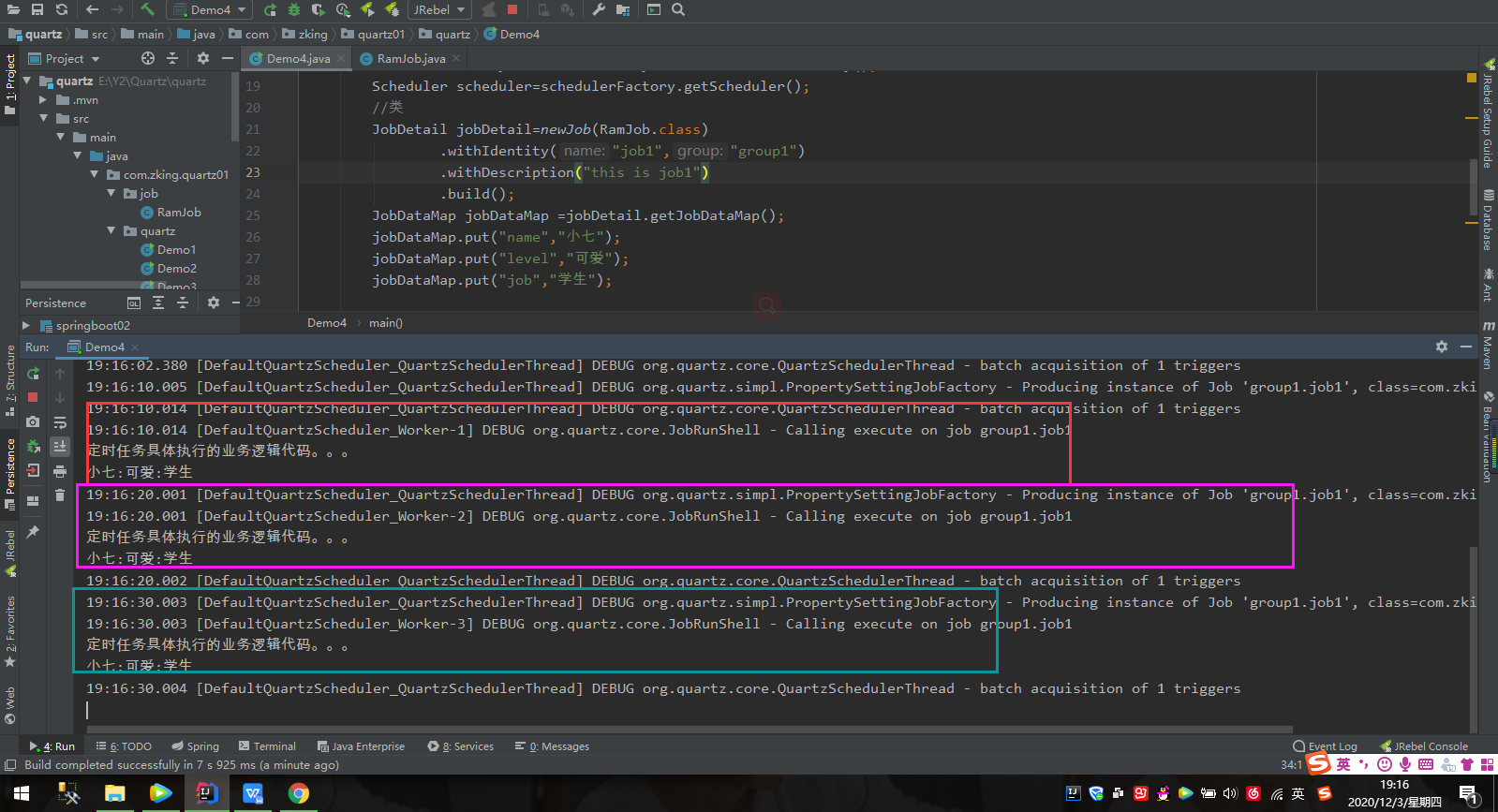Toggle soft-wrap in the console
The width and height of the screenshot is (1498, 812).
[x=60, y=421]
